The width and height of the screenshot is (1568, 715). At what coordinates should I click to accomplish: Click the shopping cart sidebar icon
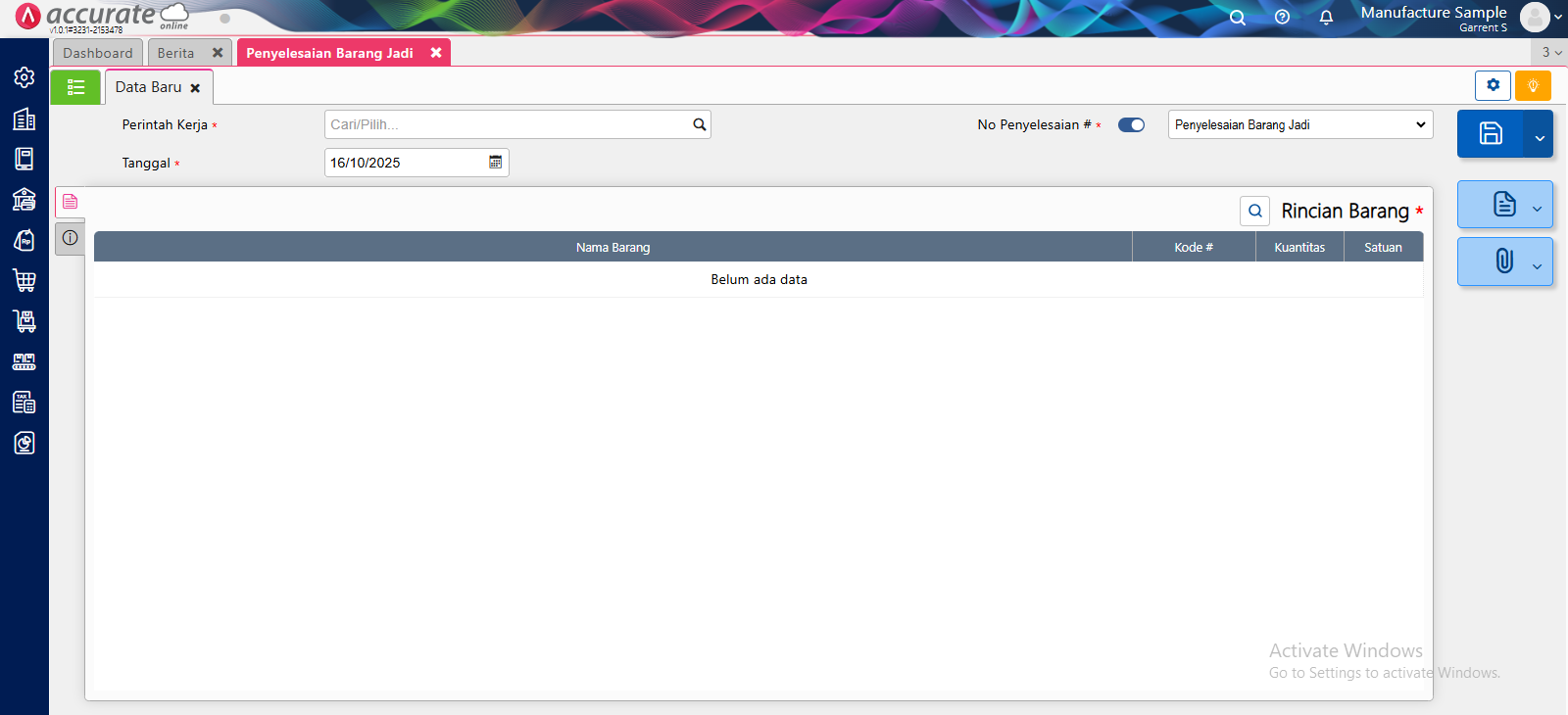[x=24, y=280]
